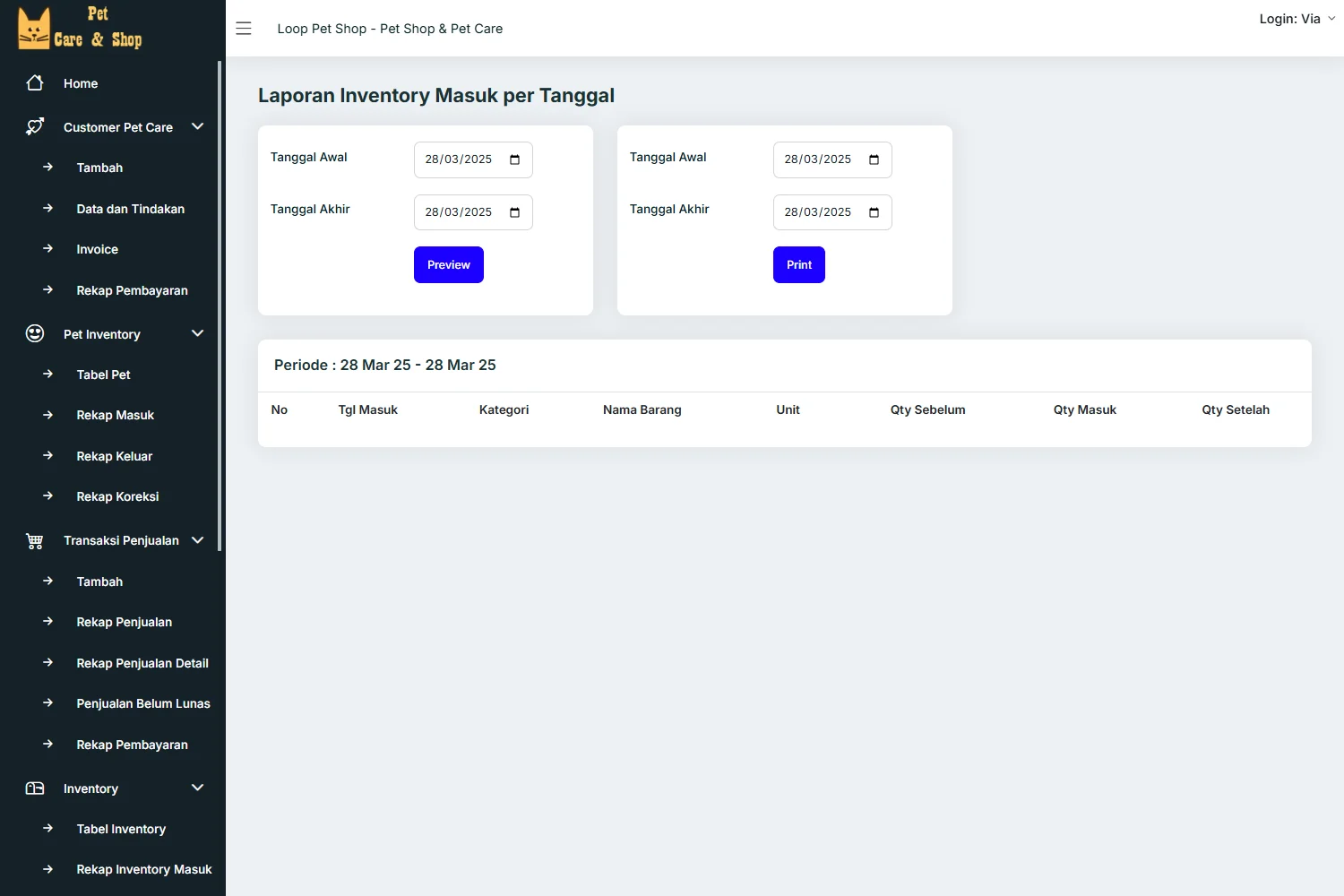The height and width of the screenshot is (896, 1344).
Task: Click the Preview button
Action: [x=449, y=264]
